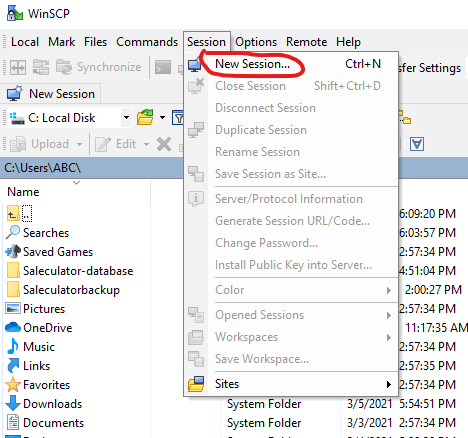Viewport: 468px width, 438px height.
Task: Click the open directory folder icon
Action: [x=145, y=117]
